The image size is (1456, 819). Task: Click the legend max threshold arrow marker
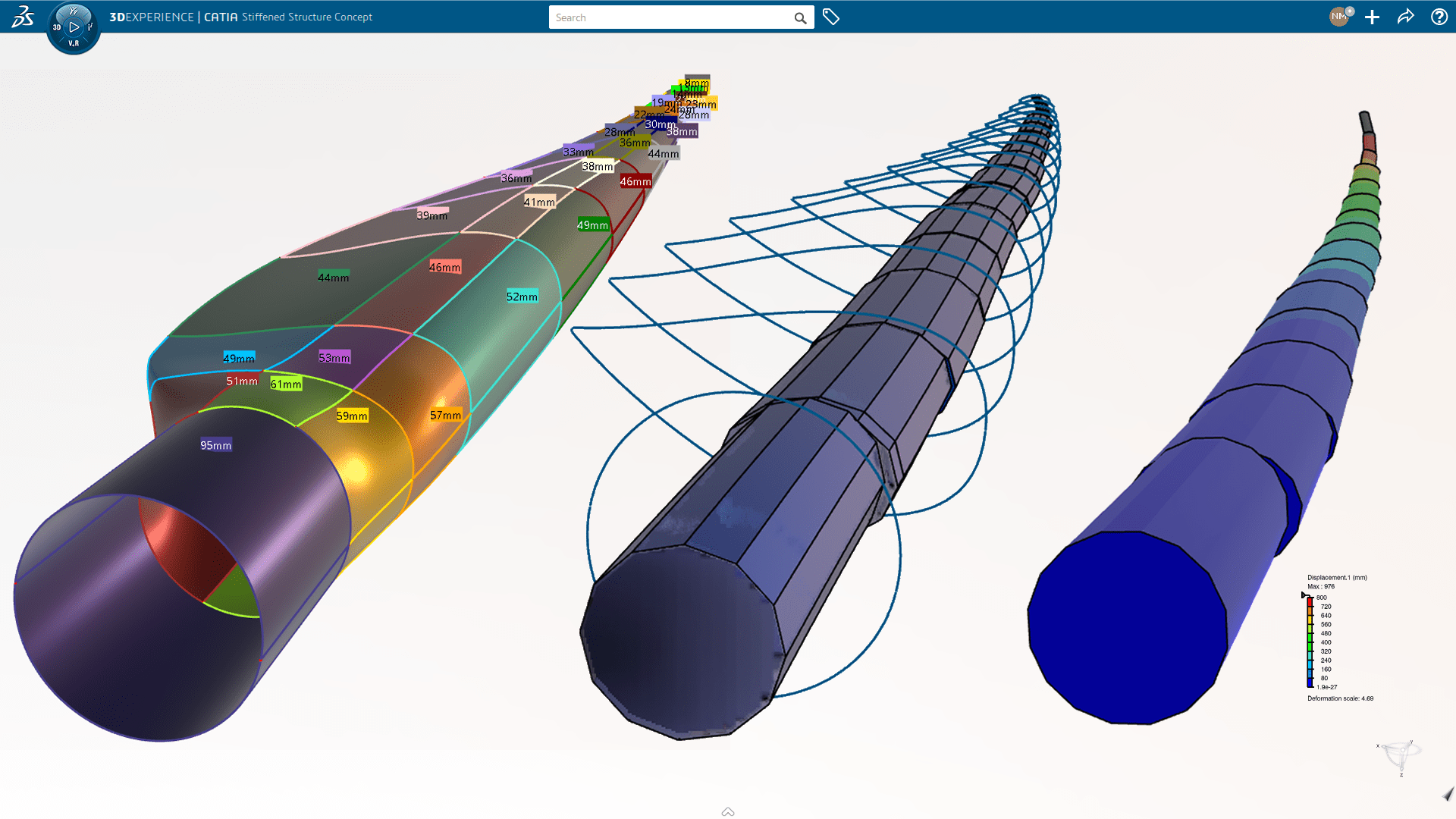coord(1304,595)
